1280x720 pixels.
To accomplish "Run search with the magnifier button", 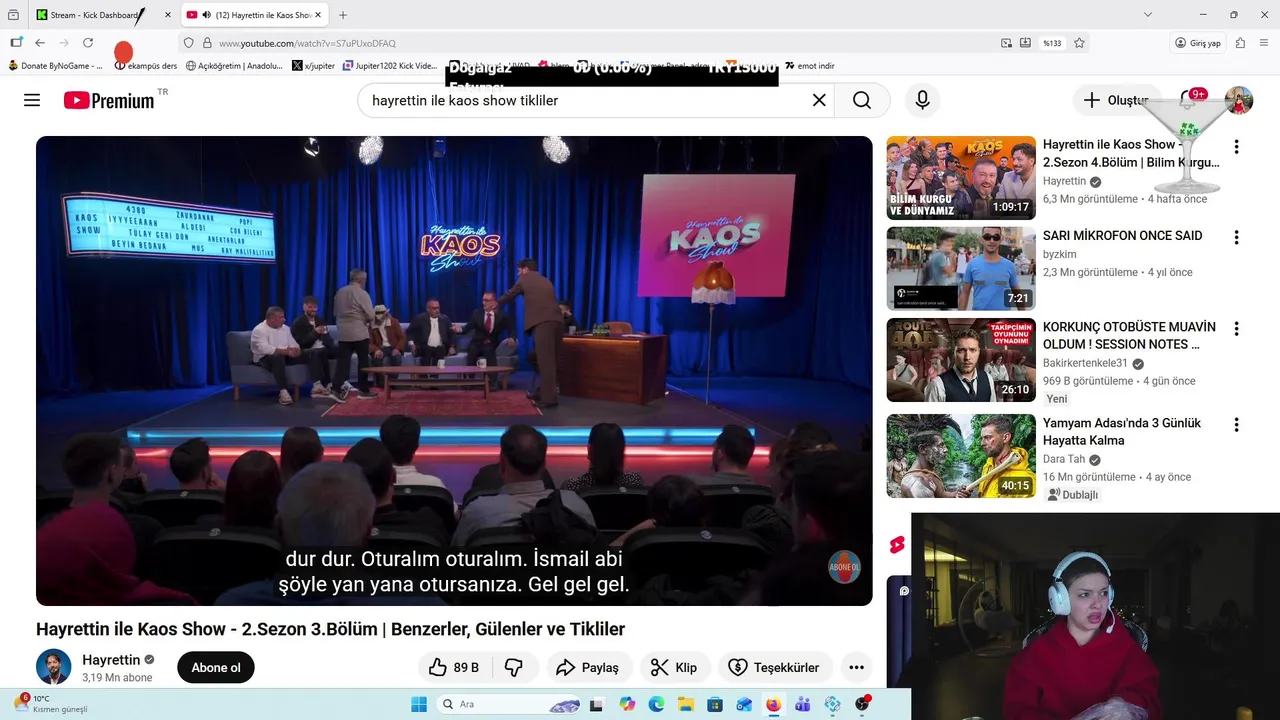I will (x=862, y=100).
